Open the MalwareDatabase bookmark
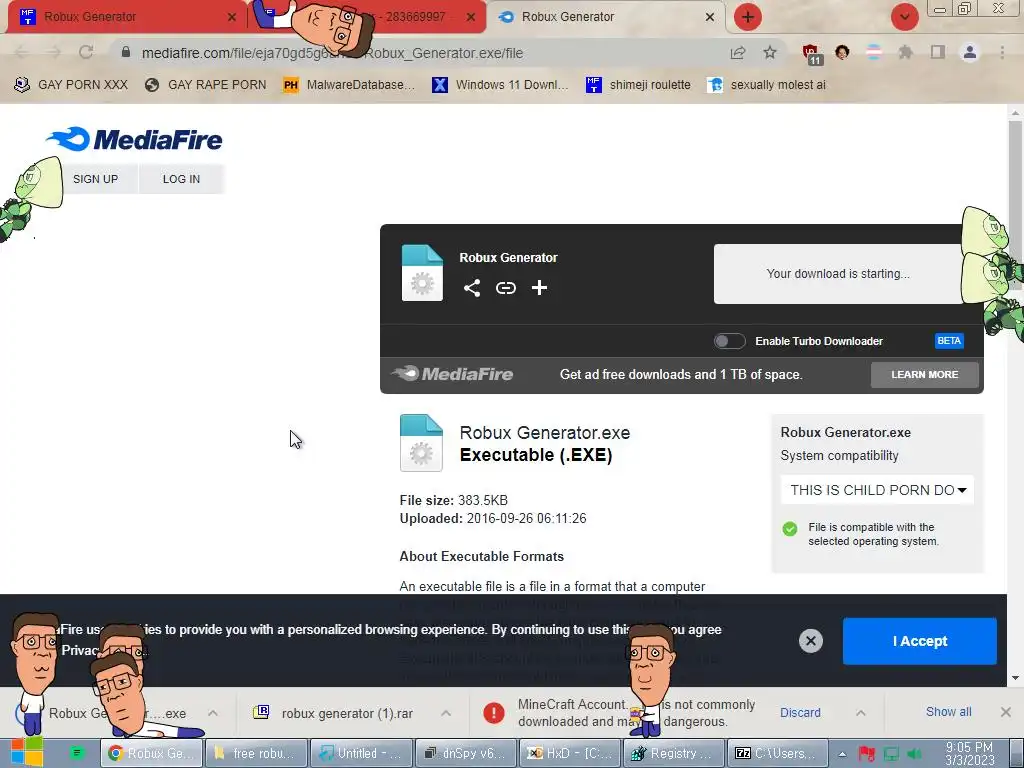The image size is (1024, 768). tap(349, 84)
